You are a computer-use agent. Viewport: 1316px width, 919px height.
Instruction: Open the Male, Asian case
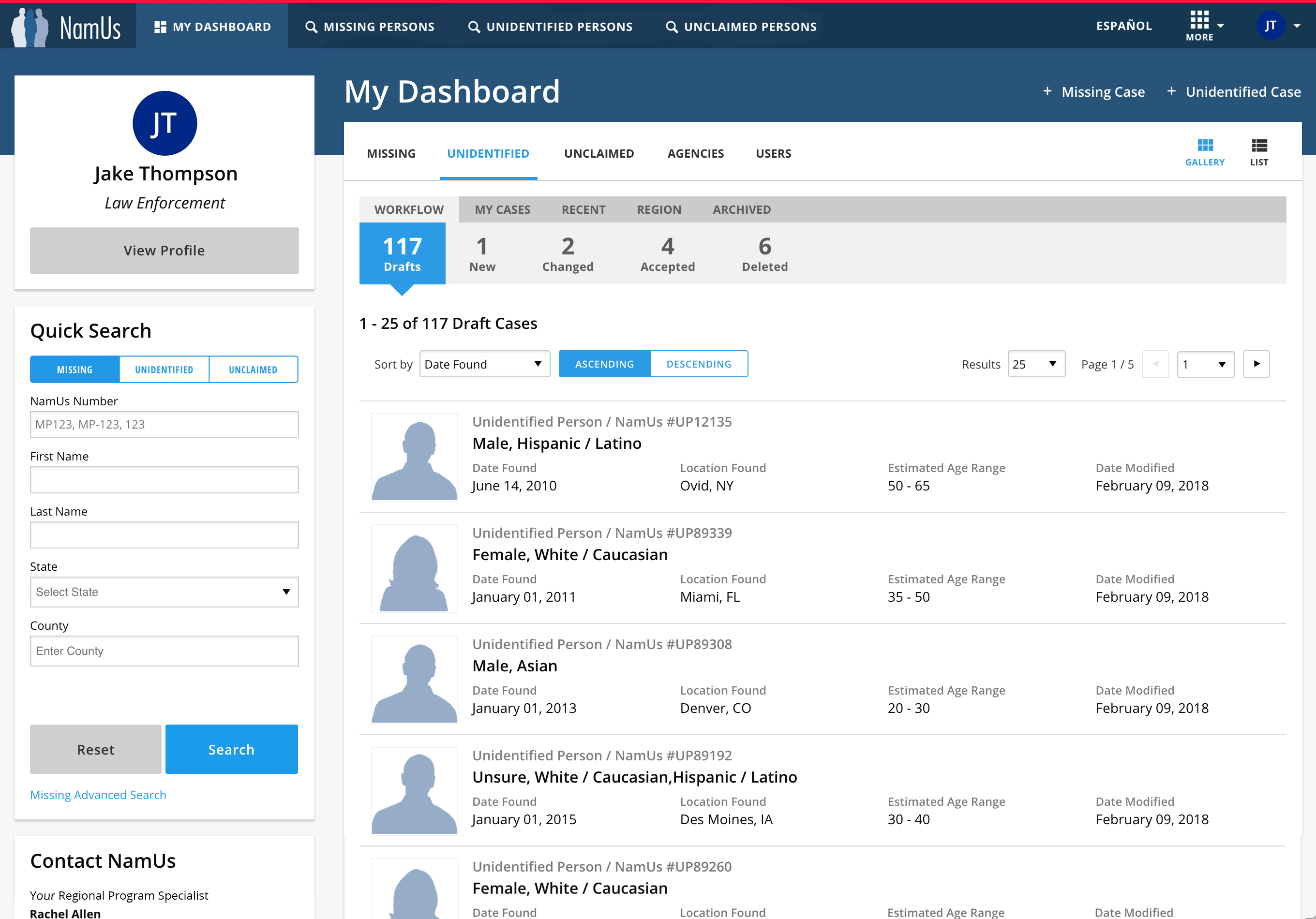point(514,666)
